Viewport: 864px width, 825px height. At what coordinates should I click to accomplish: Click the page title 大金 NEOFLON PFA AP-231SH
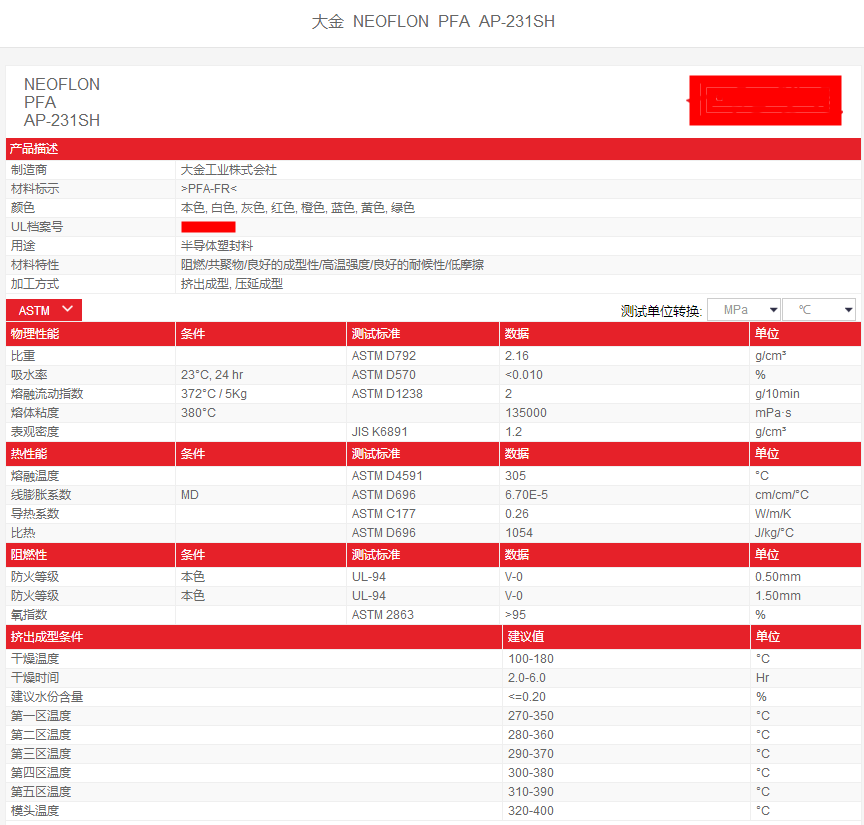tap(433, 21)
